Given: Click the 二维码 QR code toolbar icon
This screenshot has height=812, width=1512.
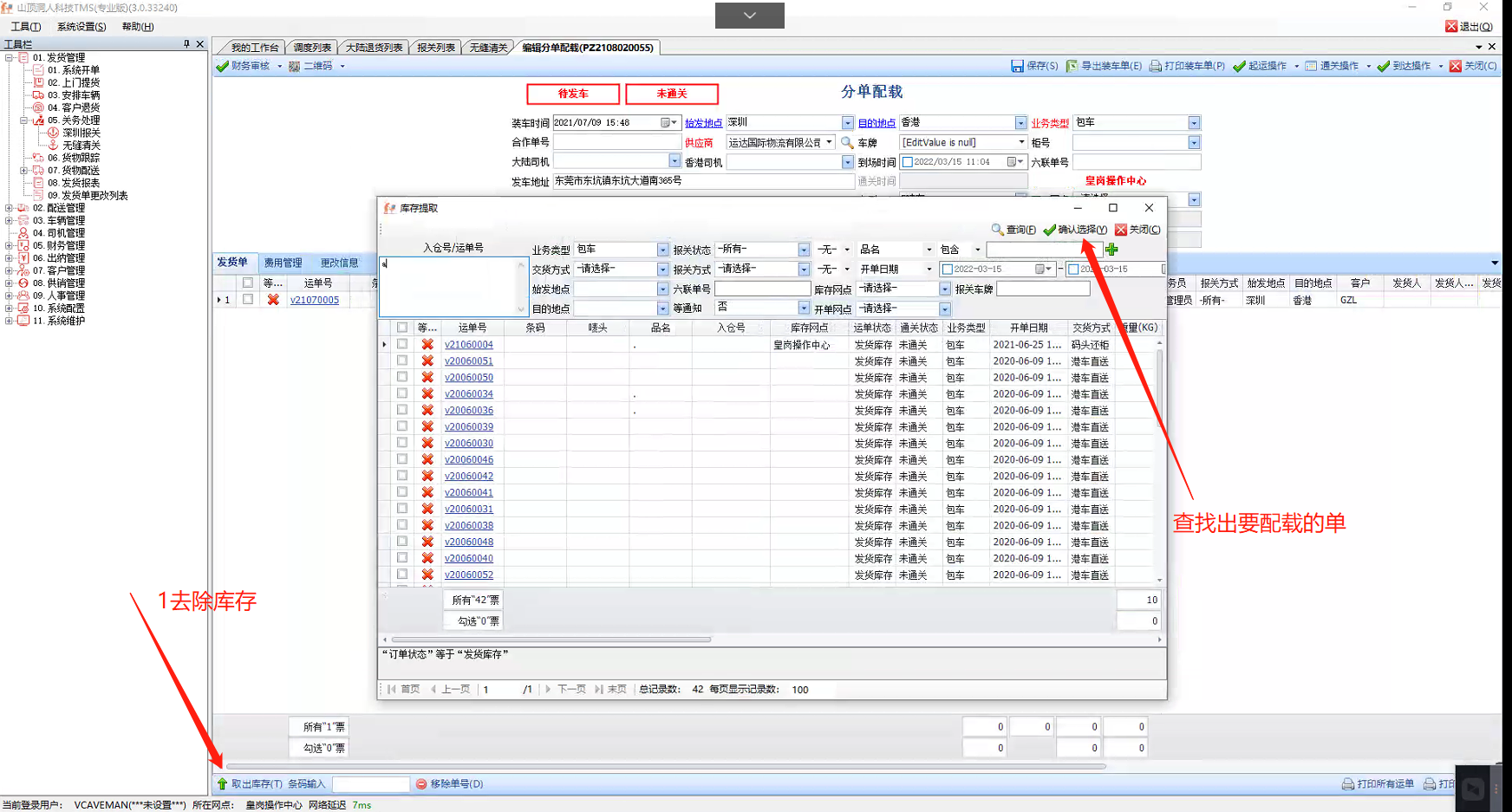Looking at the screenshot, I should coord(295,67).
